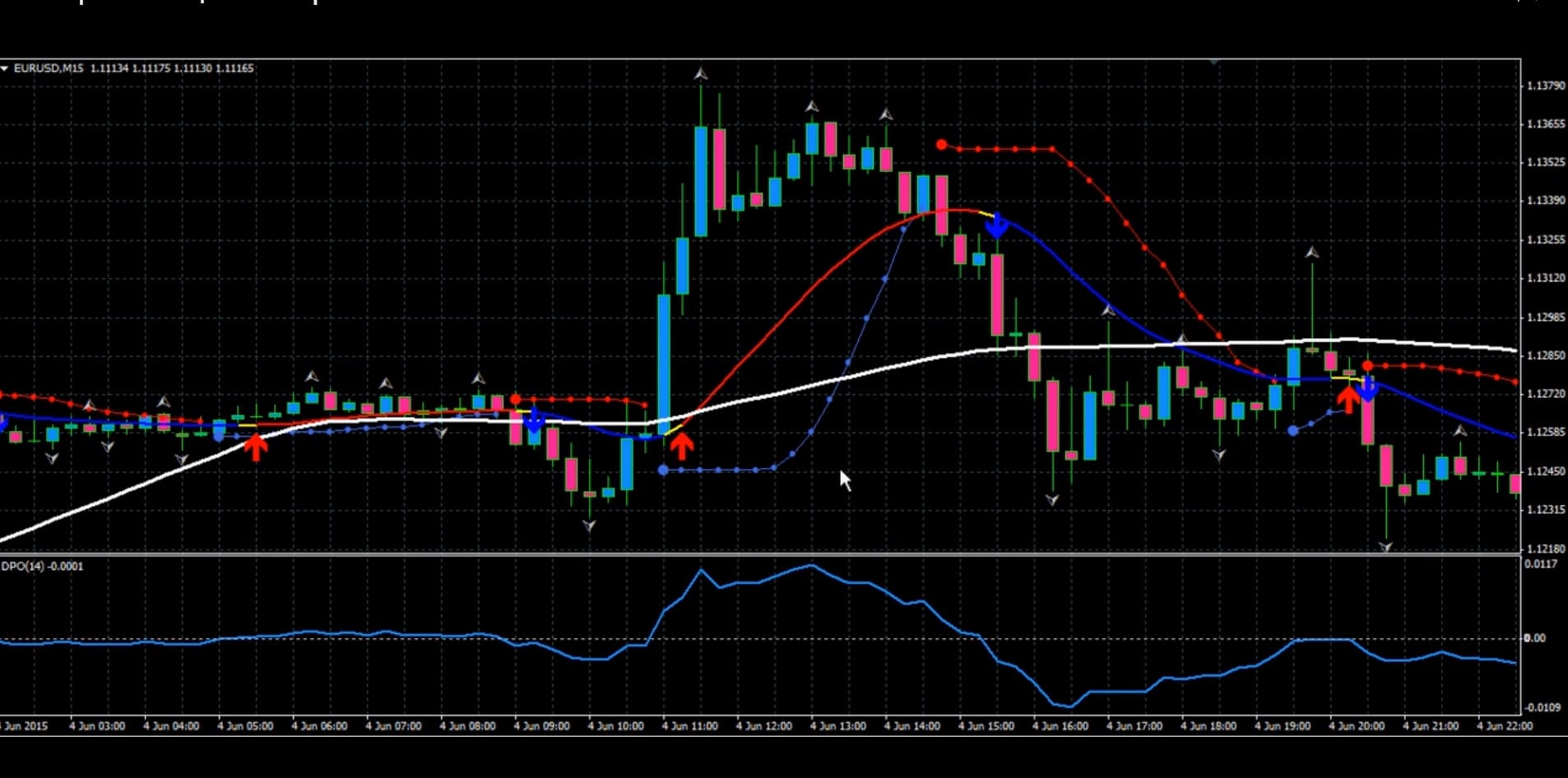The width and height of the screenshot is (1568, 778).
Task: Click the 4 Jun 22:00 time label
Action: tap(1505, 726)
